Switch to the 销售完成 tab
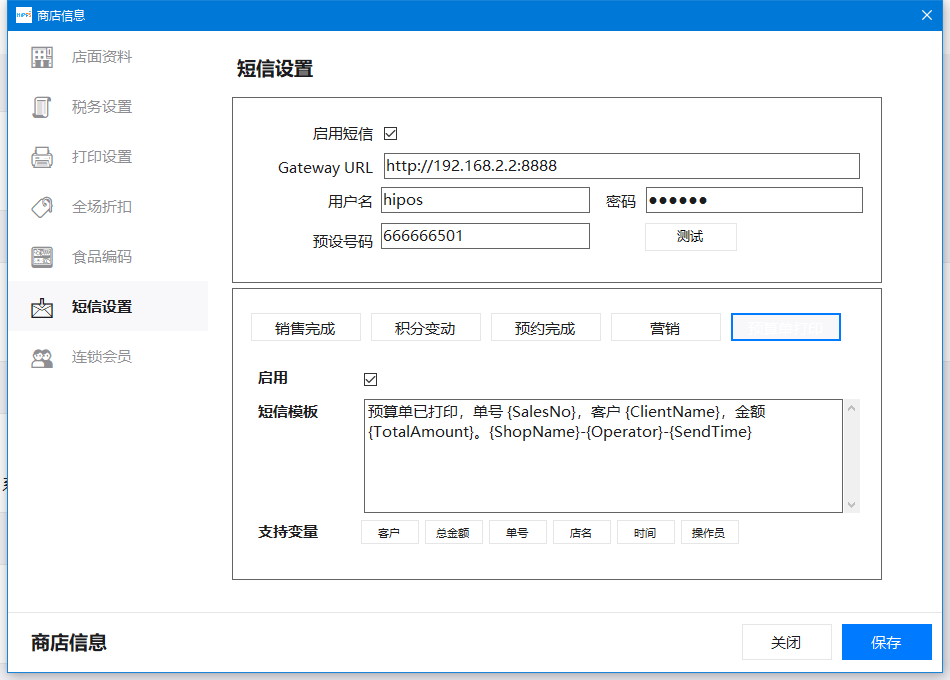The width and height of the screenshot is (950, 680). pyautogui.click(x=306, y=327)
